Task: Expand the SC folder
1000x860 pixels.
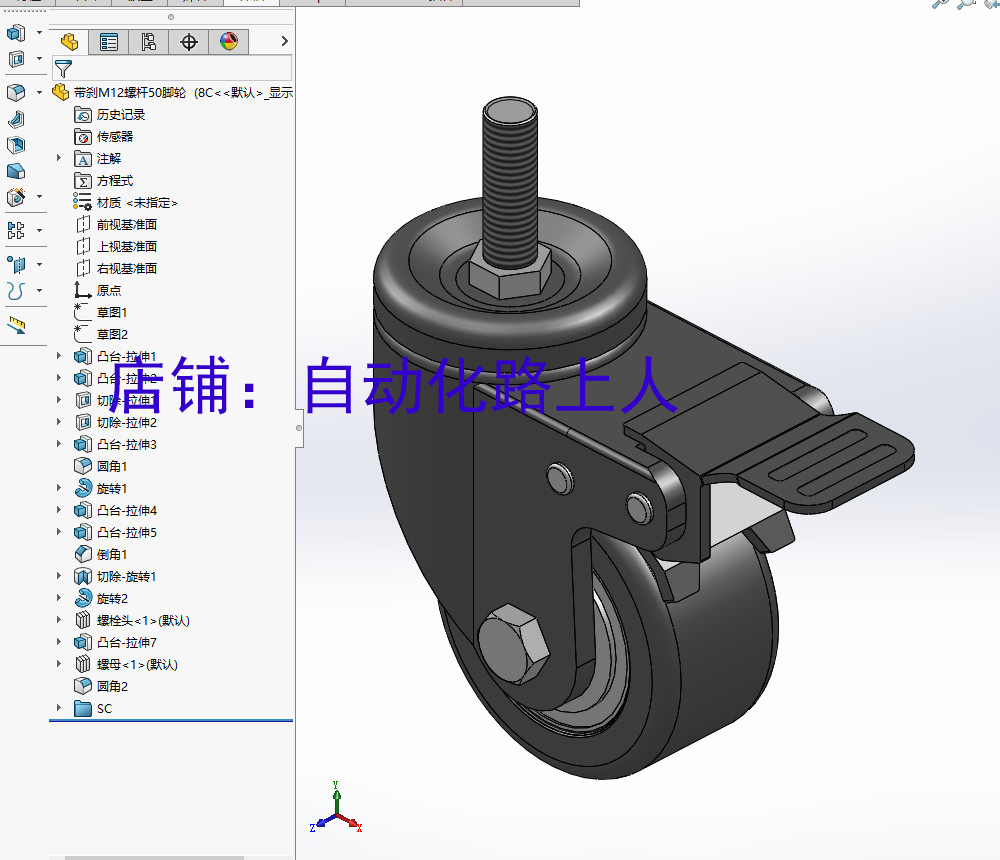Action: point(59,708)
